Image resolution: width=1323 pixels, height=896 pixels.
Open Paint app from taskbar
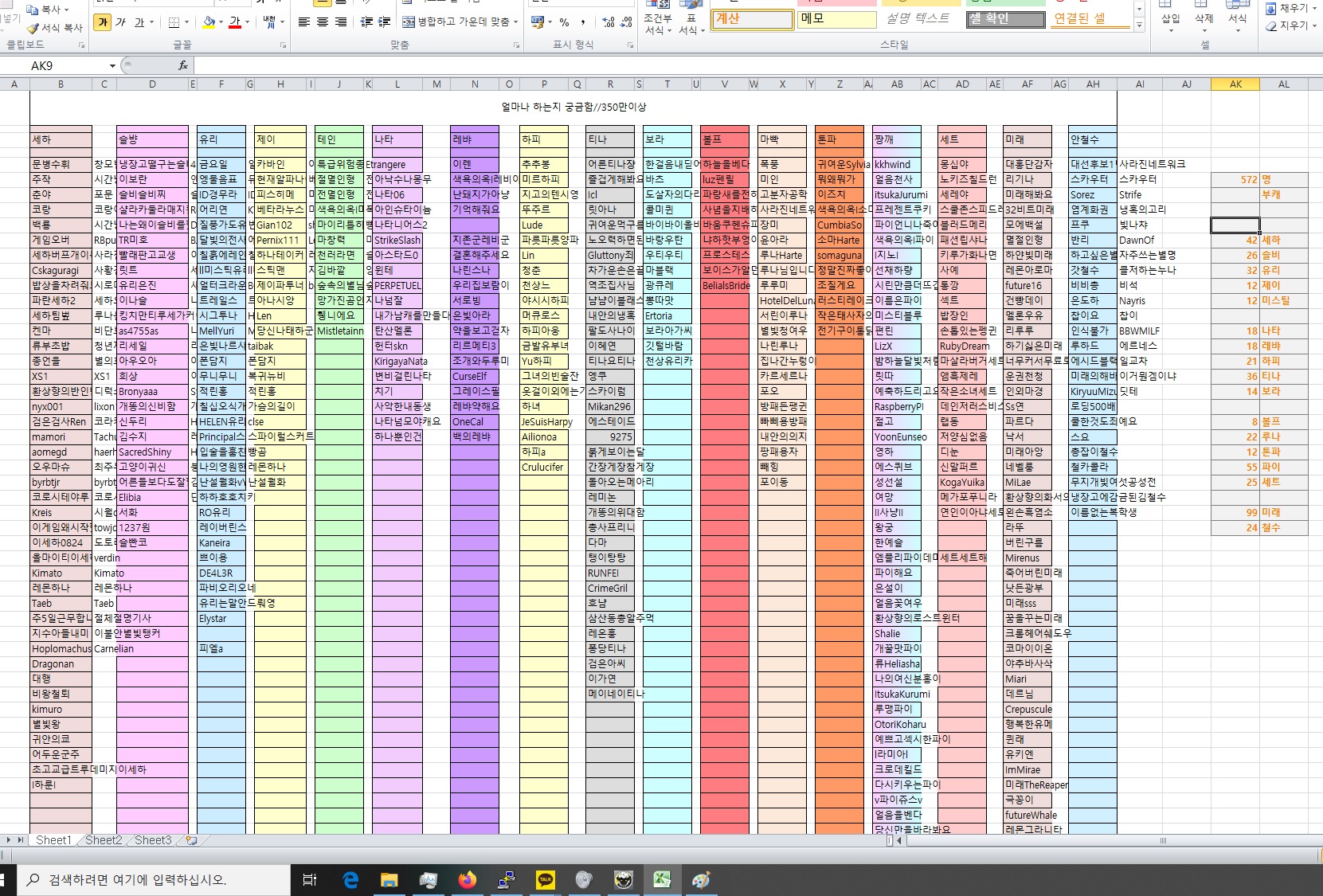[x=701, y=880]
